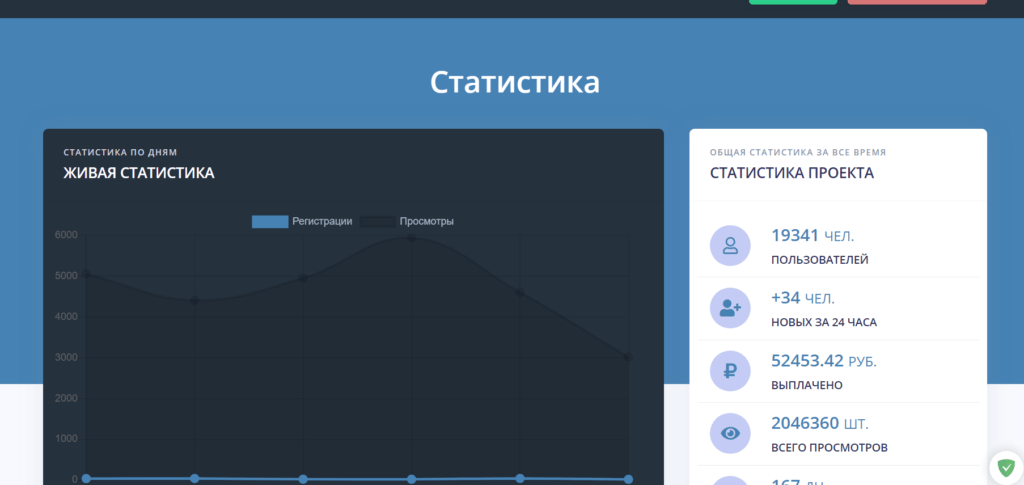Image resolution: width=1024 pixels, height=485 pixels.
Task: Click the last views data point at 3000
Action: 628,357
